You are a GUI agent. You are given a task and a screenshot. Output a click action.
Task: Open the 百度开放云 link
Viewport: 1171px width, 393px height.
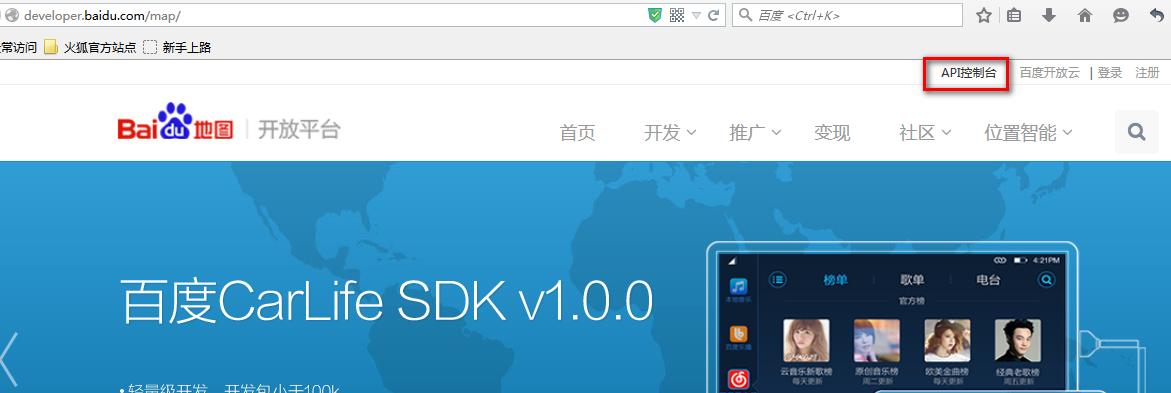(1049, 73)
